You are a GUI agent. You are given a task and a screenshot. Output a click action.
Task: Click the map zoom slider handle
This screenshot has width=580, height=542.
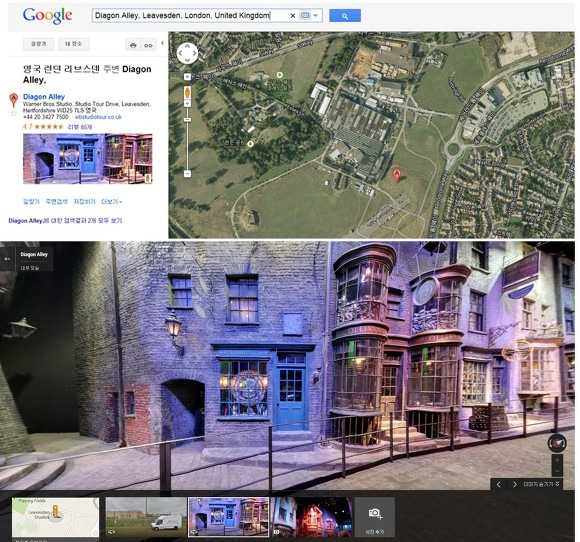click(187, 120)
